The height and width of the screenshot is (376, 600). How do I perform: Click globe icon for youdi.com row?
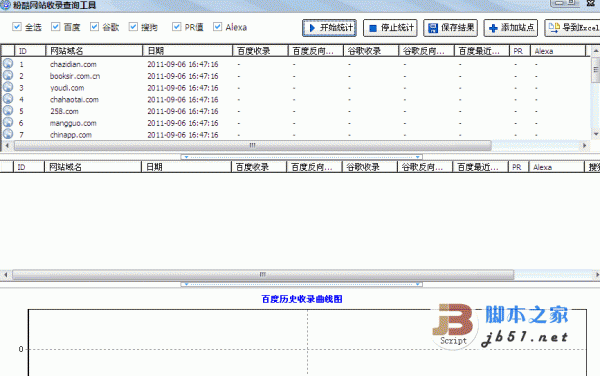click(x=8, y=87)
